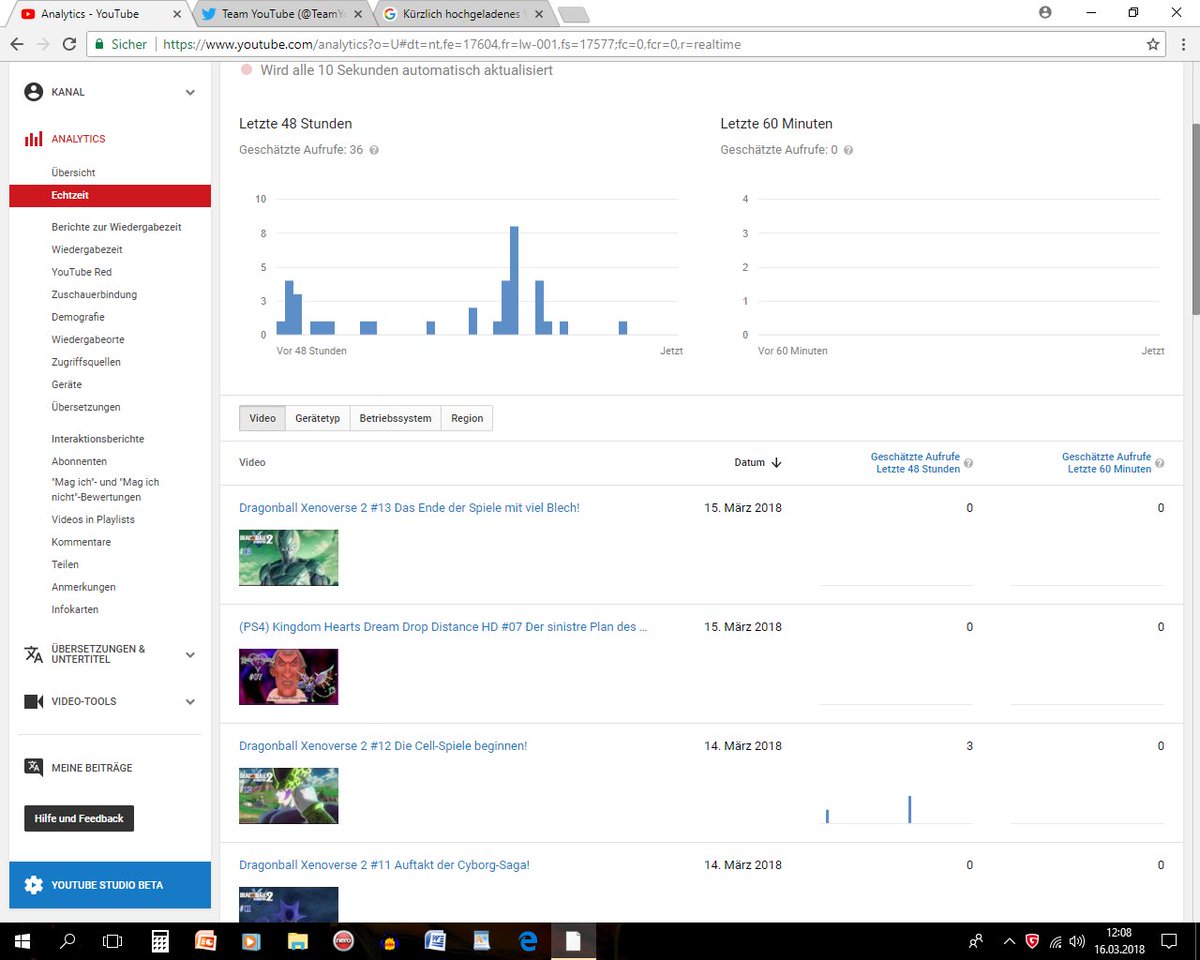Viewport: 1200px width, 960px height.
Task: Open File Explorer from the taskbar
Action: coord(297,941)
